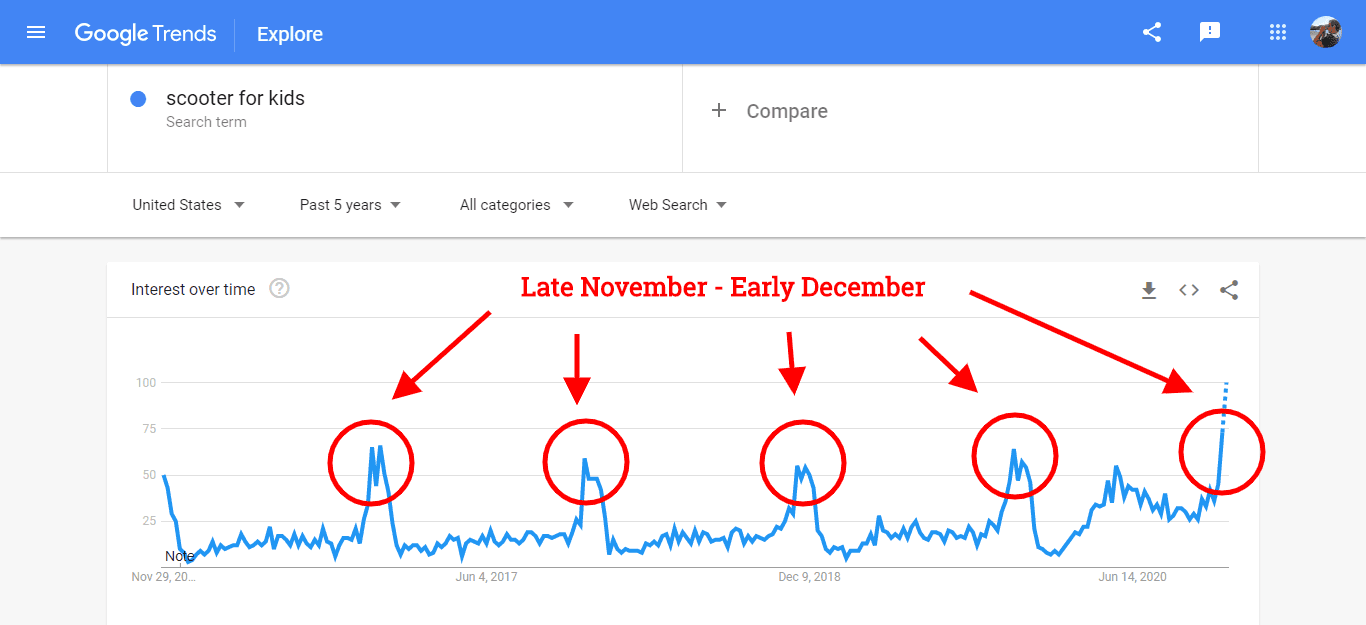This screenshot has height=625, width=1366.
Task: Open the Google apps grid
Action: point(1277,32)
